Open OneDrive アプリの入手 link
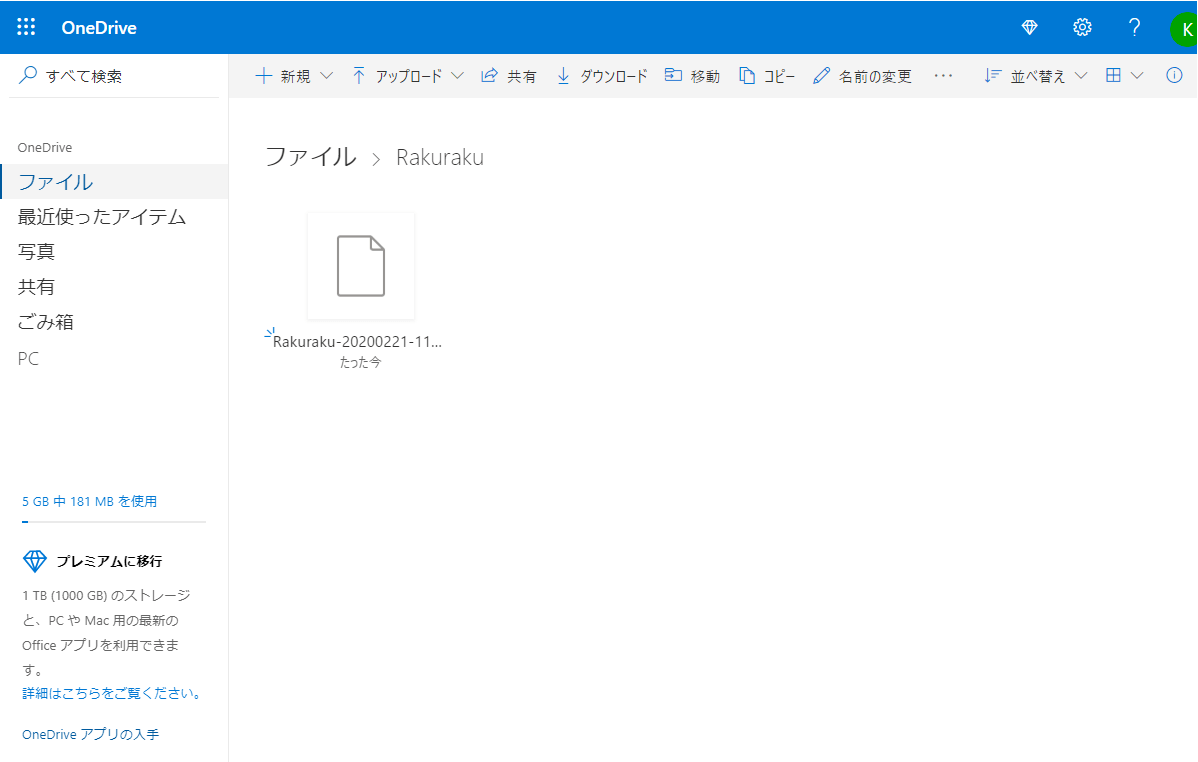The width and height of the screenshot is (1198, 762). click(x=90, y=734)
